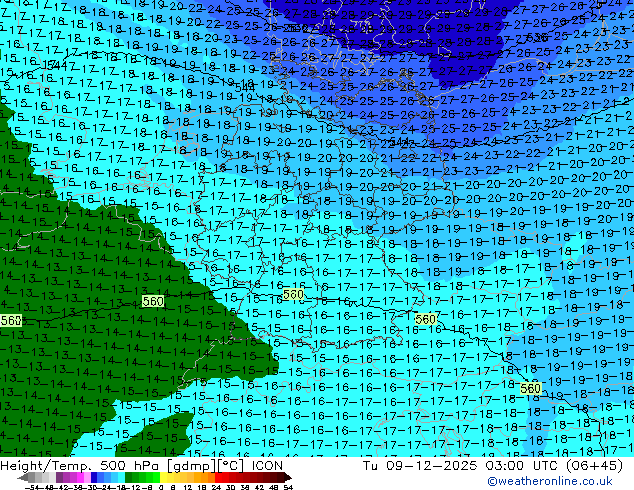This screenshot has height=490, width=634.
Task: Click the date 'Tu 09-12-2025'
Action: coord(420,465)
